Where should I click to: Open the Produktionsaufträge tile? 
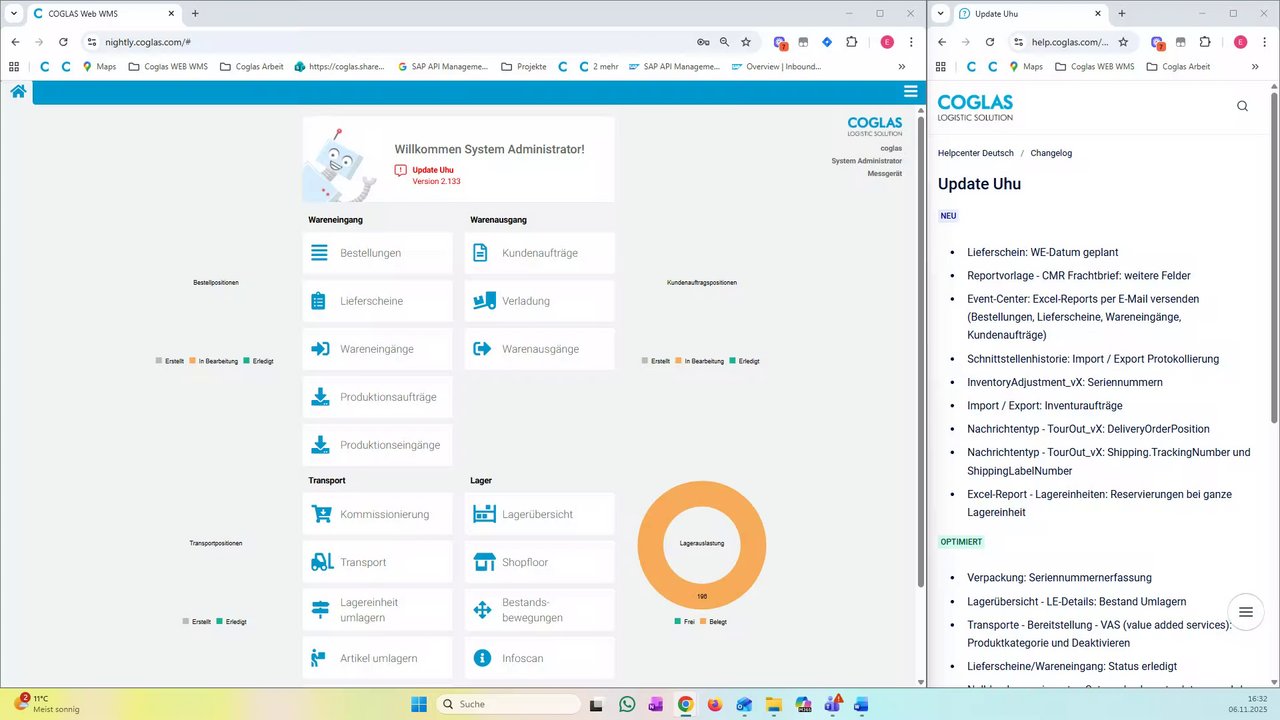[x=378, y=397]
